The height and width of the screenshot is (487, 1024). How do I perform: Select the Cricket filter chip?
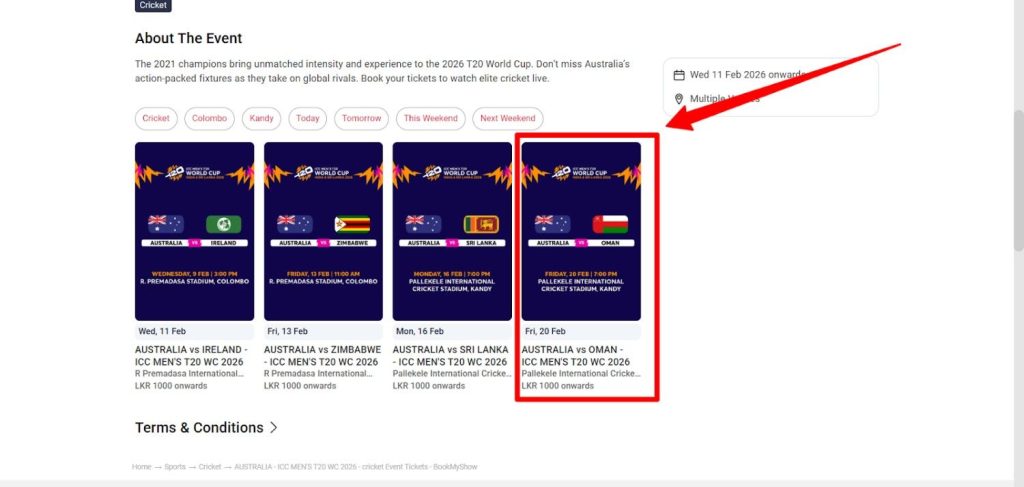pyautogui.click(x=156, y=119)
